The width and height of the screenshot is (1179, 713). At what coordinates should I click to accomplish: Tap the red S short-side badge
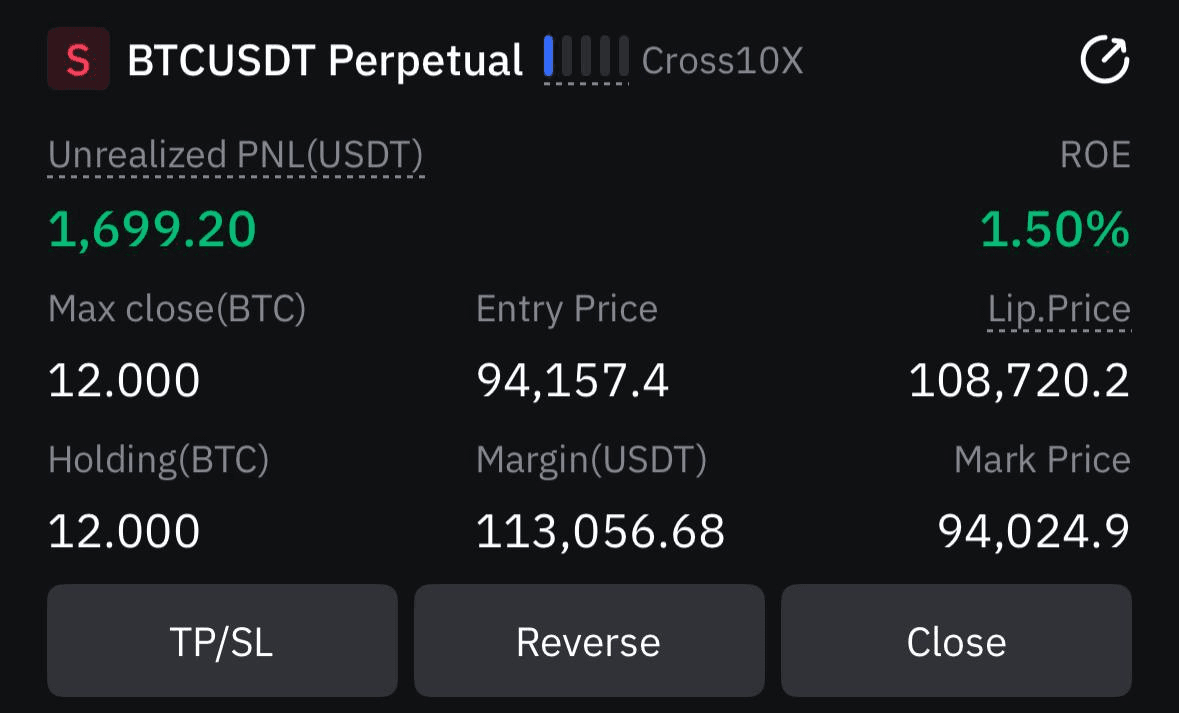point(78,59)
